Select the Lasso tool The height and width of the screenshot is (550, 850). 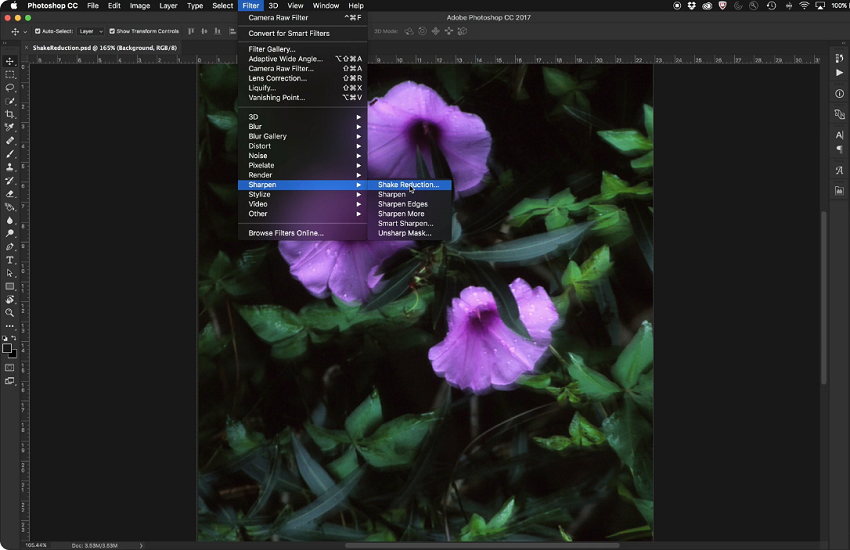pyautogui.click(x=10, y=88)
